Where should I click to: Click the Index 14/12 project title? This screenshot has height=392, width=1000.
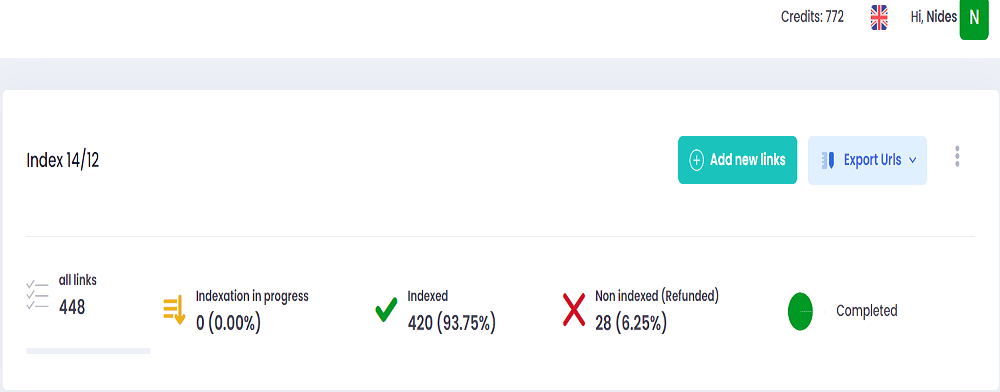coord(62,161)
